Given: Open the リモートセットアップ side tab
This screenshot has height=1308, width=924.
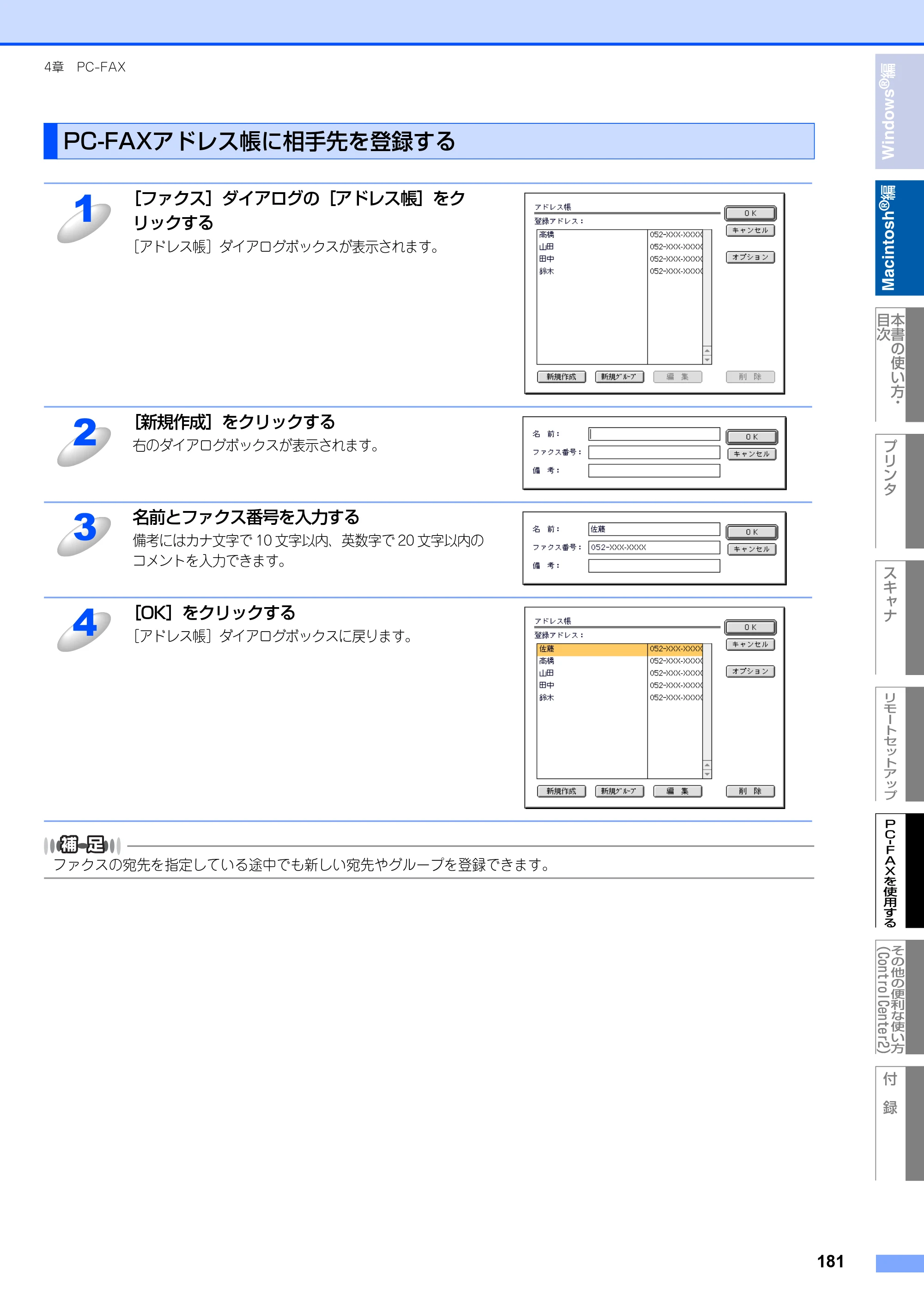Looking at the screenshot, I should point(899,744).
